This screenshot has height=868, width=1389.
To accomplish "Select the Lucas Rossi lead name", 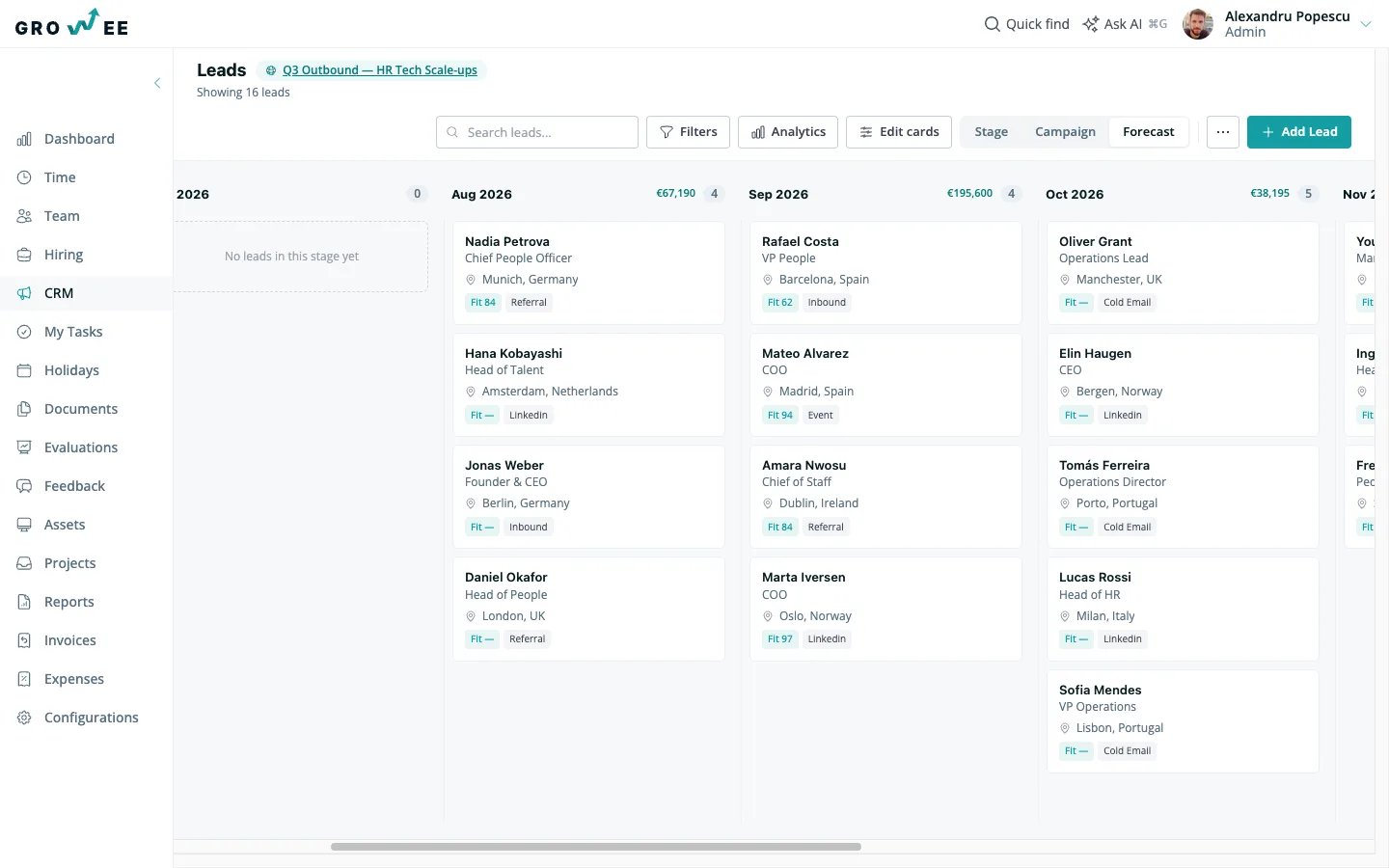I will 1095,578.
